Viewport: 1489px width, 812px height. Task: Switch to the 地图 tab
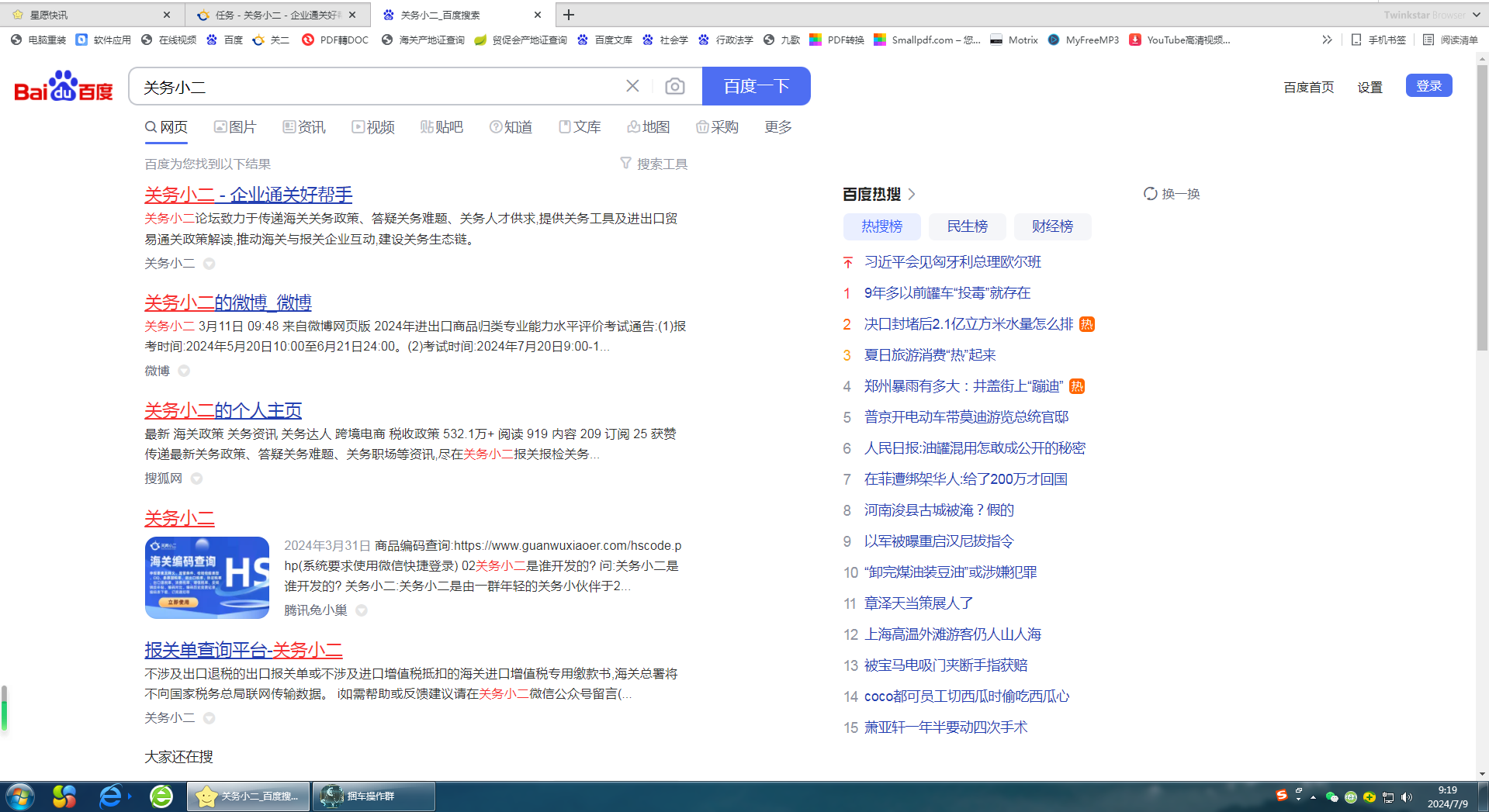[649, 127]
